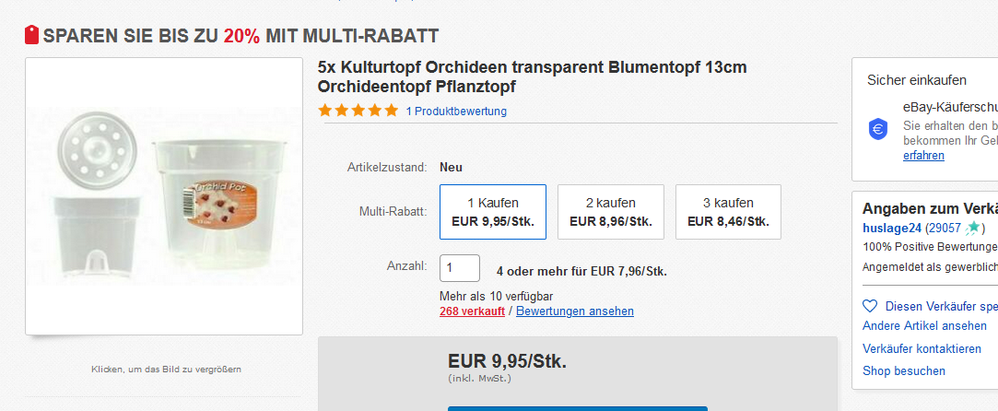This screenshot has height=411, width=998.
Task: Click the "erfahren" link under Käuferschutz
Action: [x=923, y=156]
